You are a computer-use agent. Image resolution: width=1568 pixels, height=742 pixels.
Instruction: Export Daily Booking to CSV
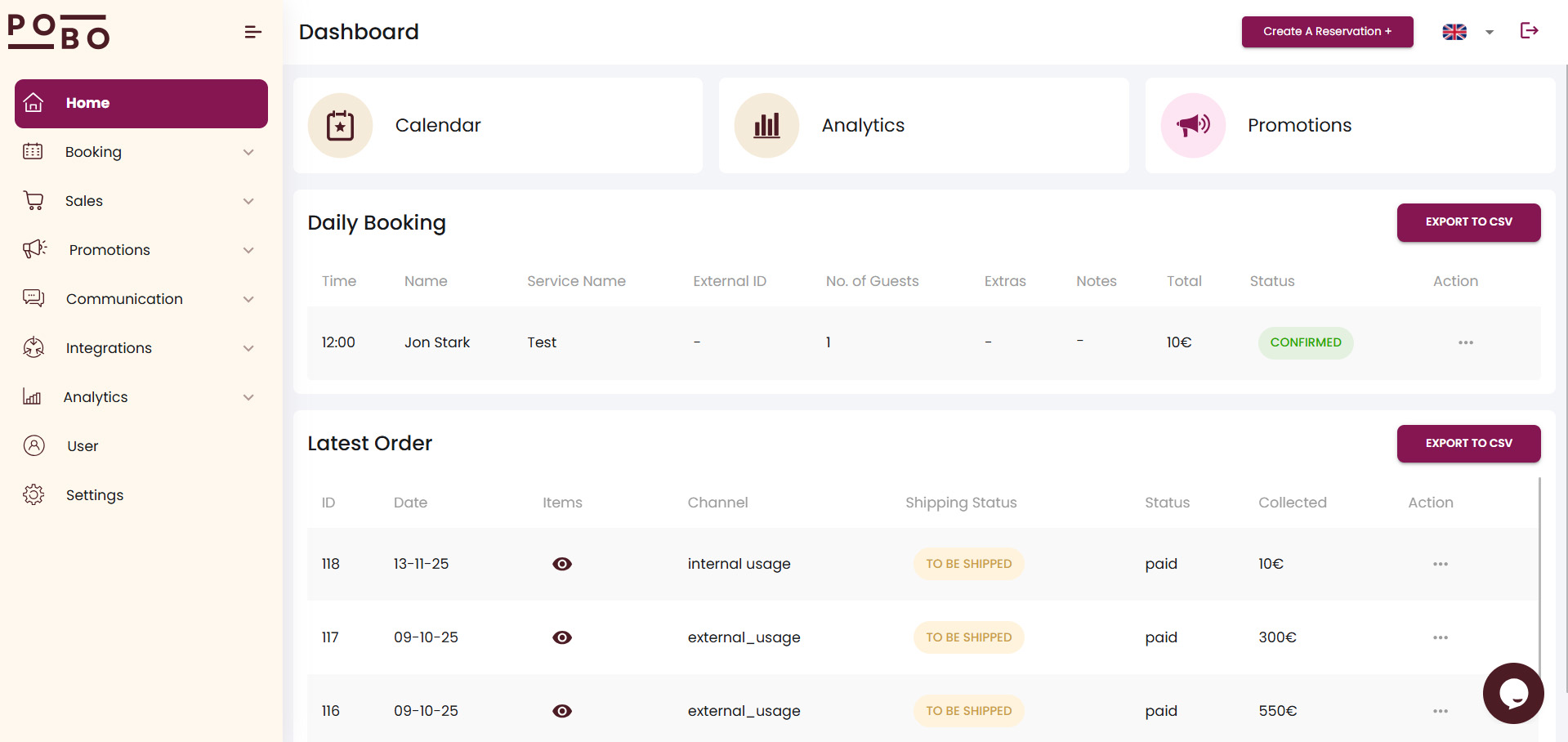(1468, 222)
